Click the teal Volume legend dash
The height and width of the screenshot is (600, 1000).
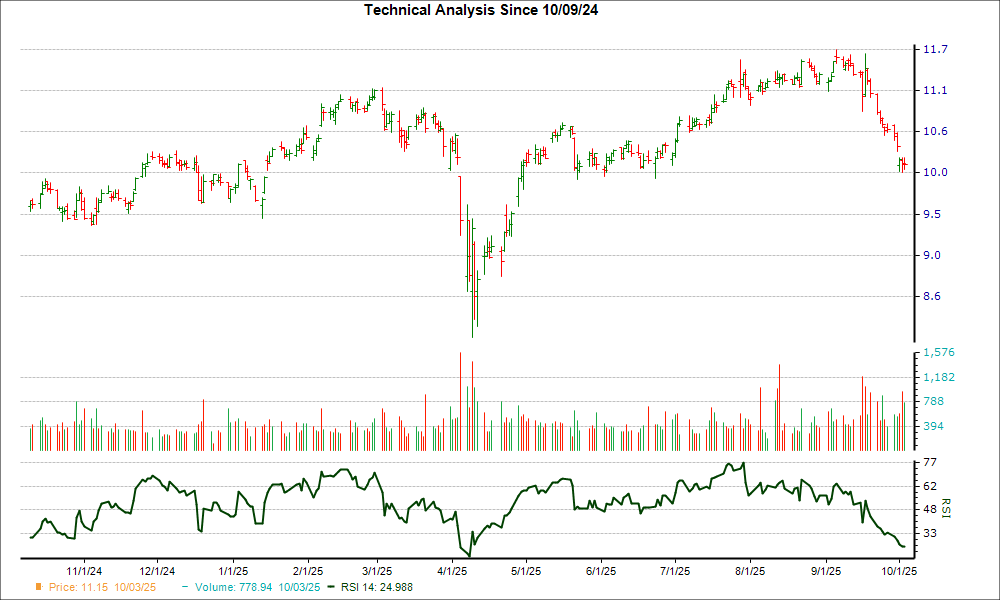click(x=186, y=587)
